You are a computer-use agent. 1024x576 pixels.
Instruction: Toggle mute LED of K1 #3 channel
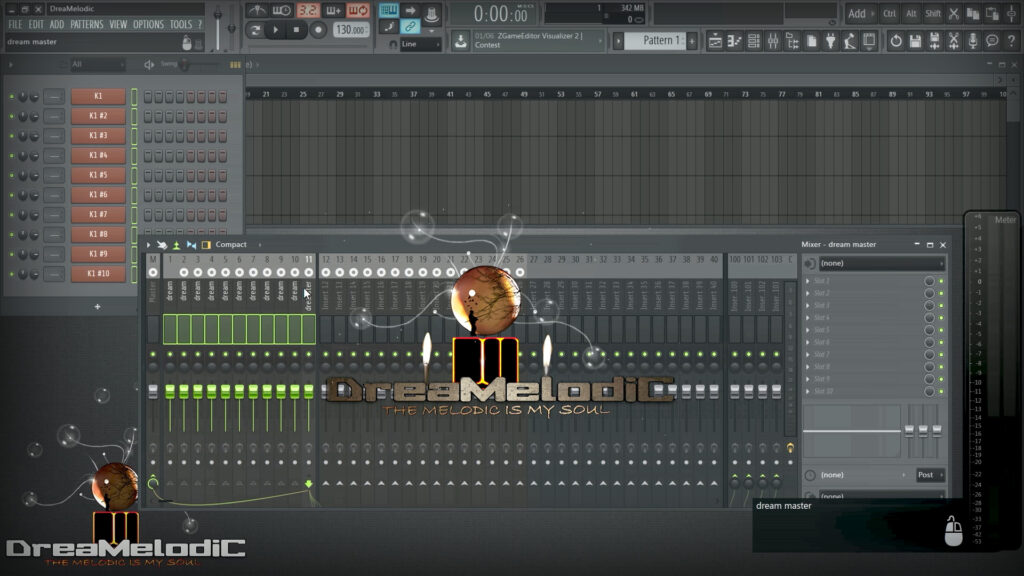[x=12, y=136]
